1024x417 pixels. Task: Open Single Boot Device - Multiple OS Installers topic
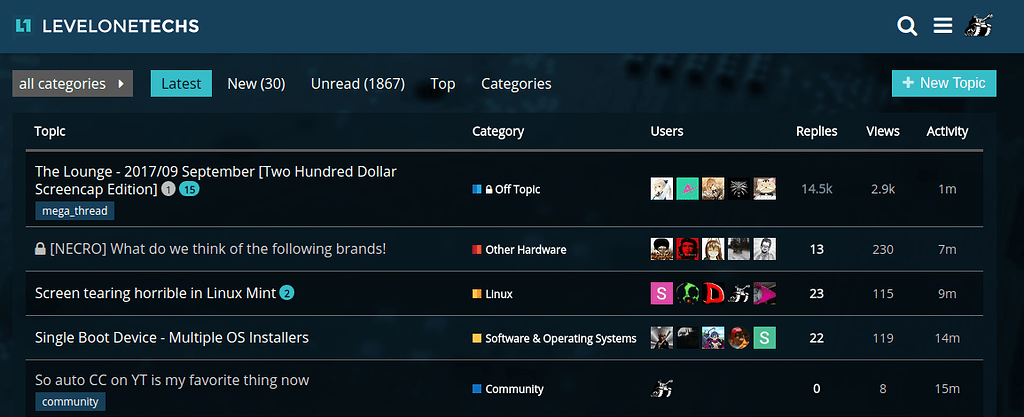(172, 337)
